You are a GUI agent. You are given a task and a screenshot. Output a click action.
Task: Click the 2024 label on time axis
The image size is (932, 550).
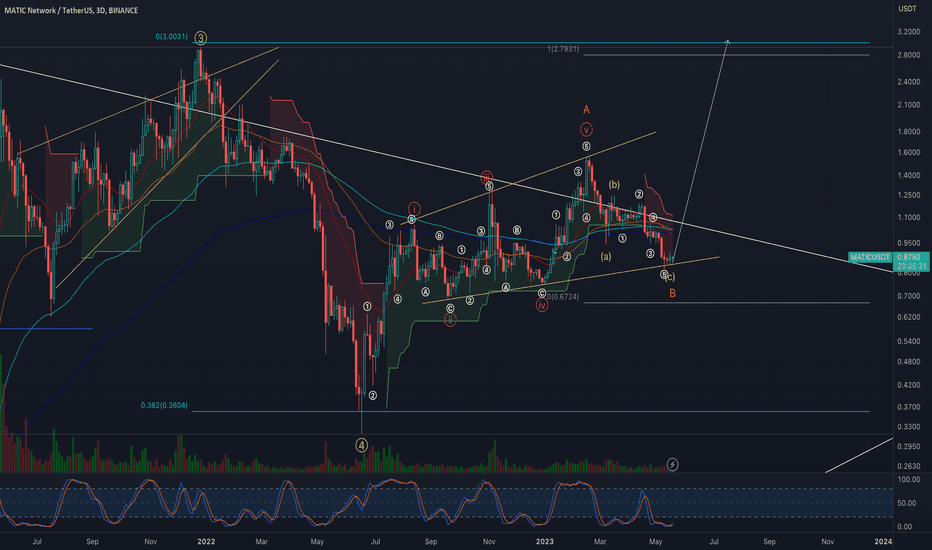tap(883, 542)
